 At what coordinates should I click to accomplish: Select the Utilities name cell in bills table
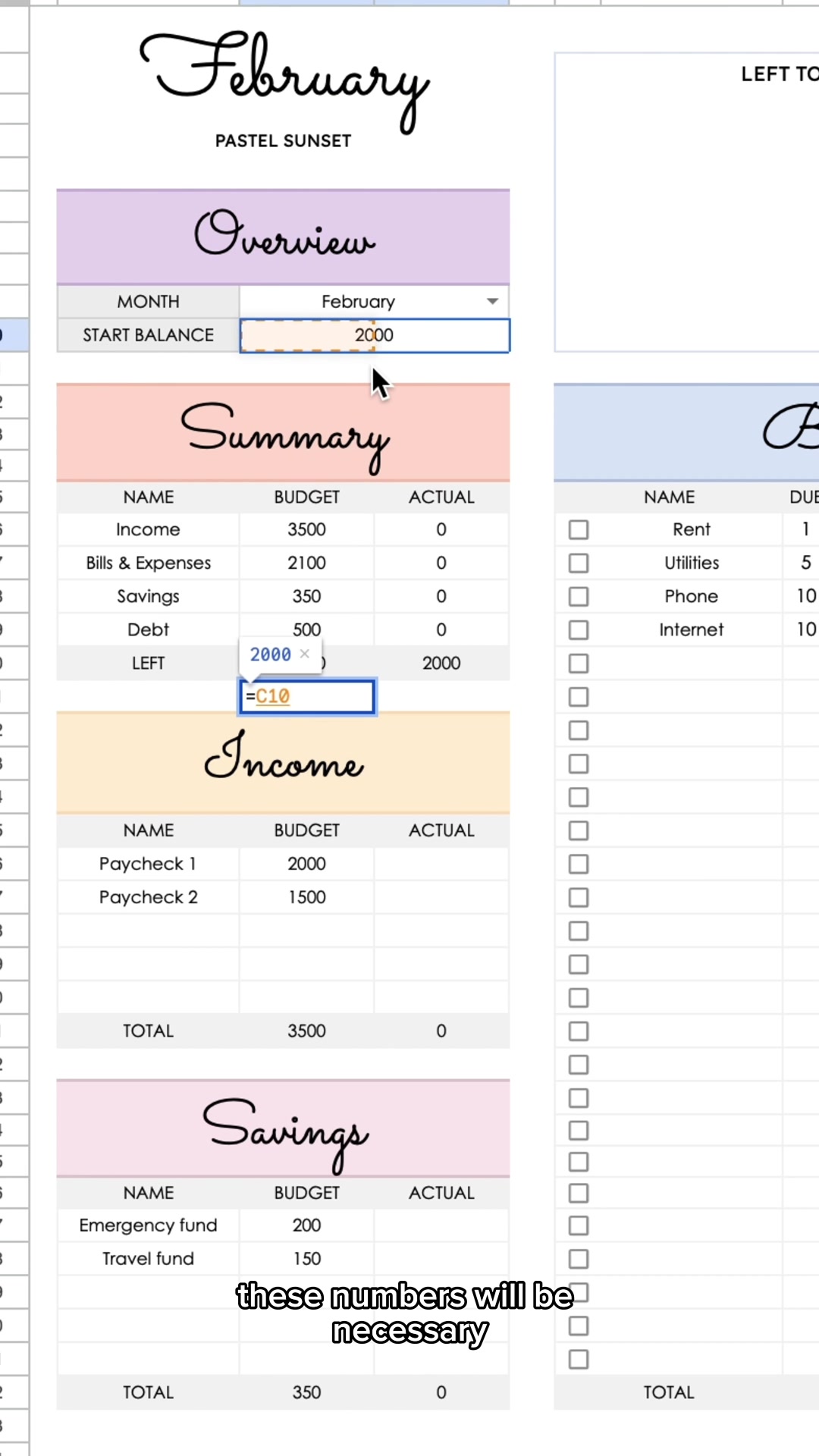[691, 563]
